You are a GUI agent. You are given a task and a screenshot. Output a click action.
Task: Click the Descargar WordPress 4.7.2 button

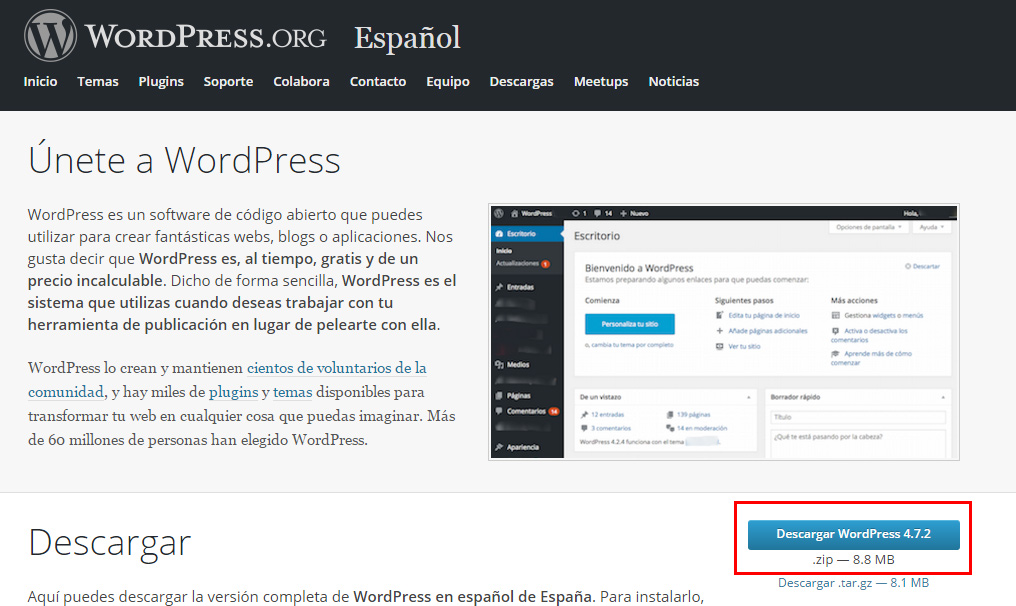point(853,535)
